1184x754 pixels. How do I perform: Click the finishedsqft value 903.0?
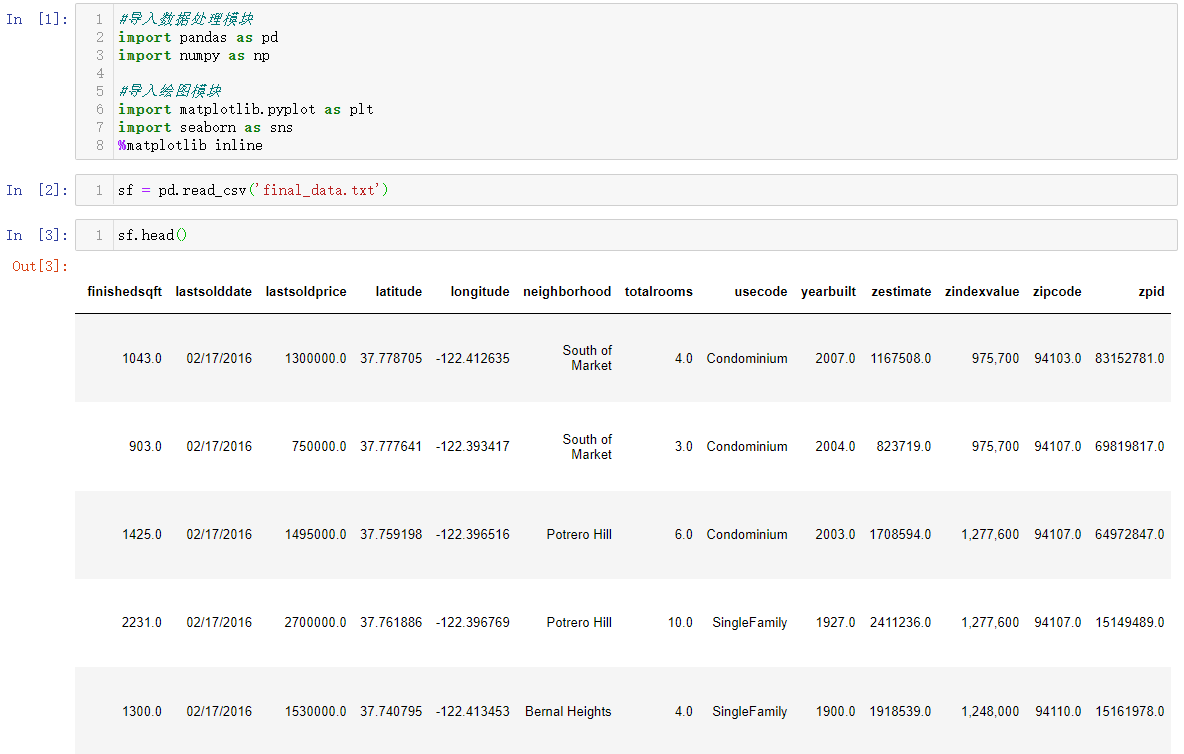(x=145, y=447)
